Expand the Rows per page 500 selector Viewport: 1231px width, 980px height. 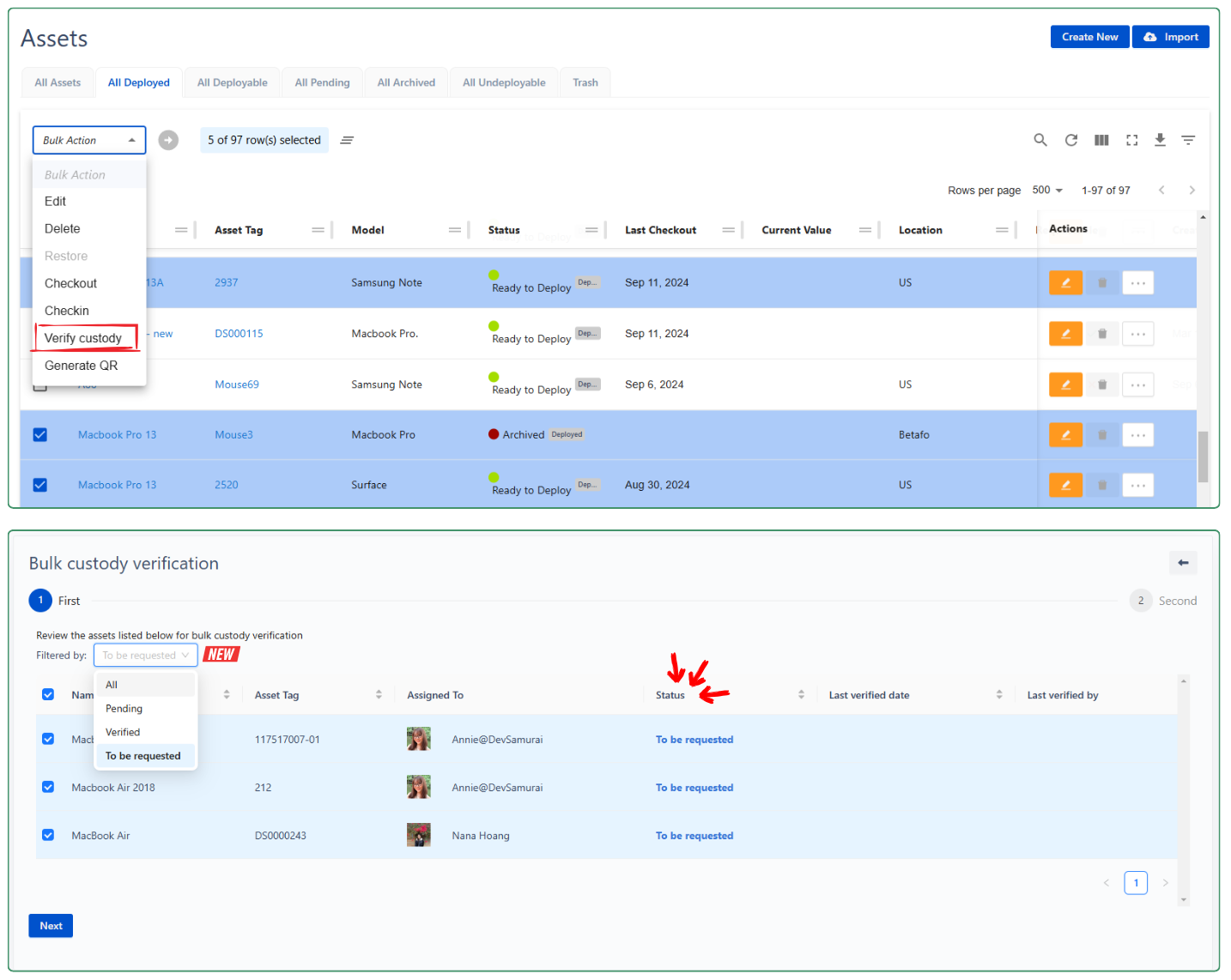click(x=1047, y=191)
